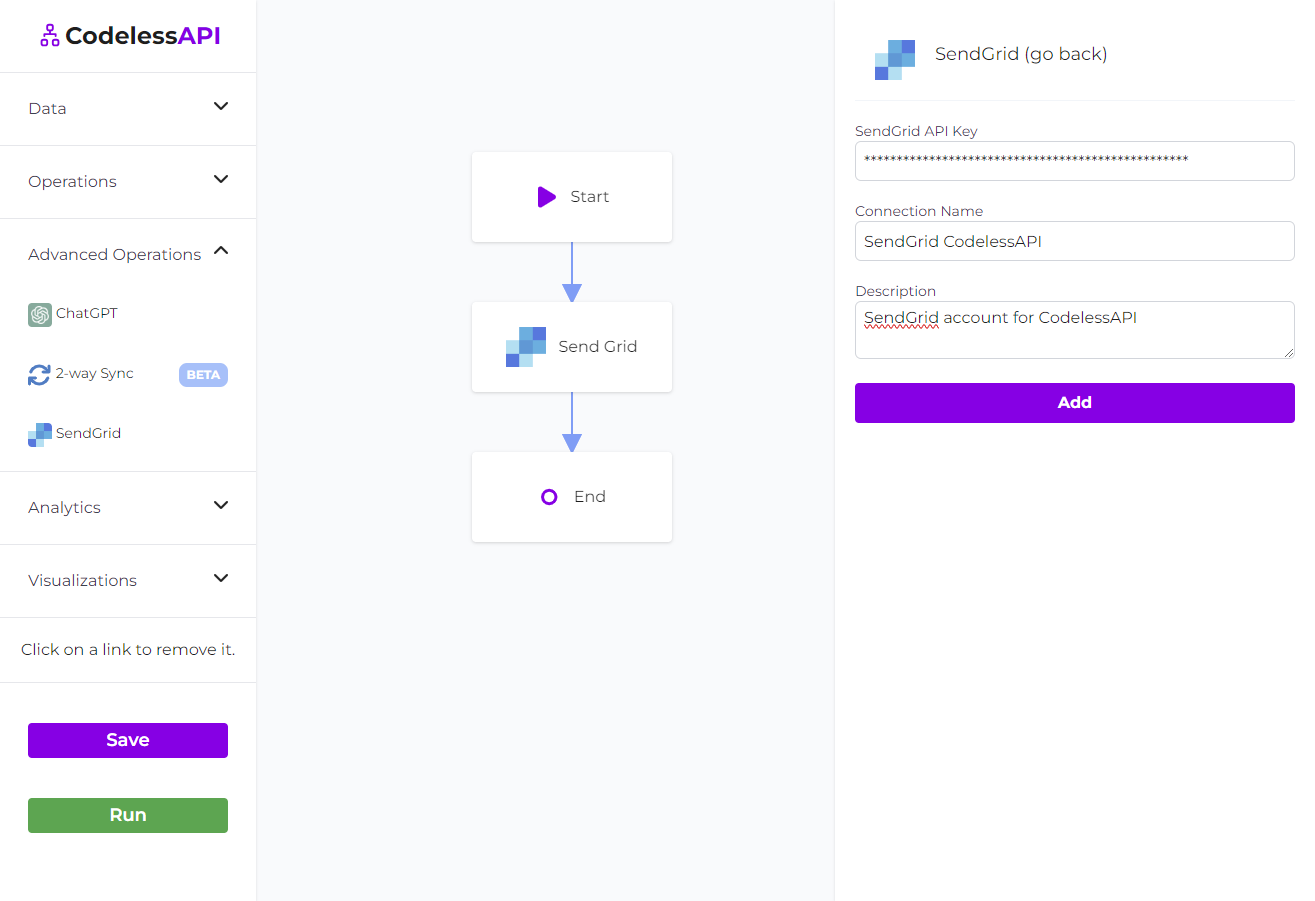Select SendGrid operation label

[89, 434]
